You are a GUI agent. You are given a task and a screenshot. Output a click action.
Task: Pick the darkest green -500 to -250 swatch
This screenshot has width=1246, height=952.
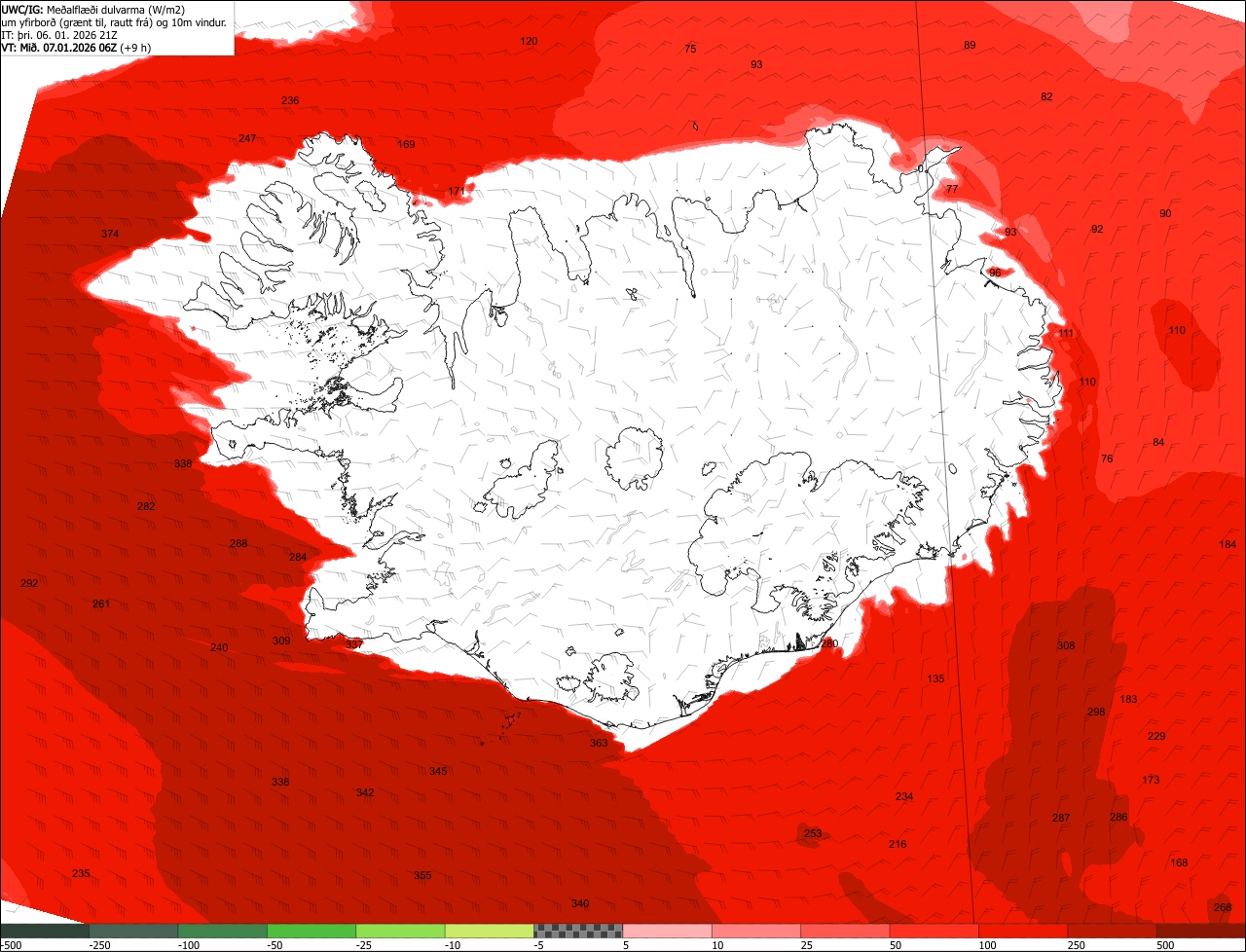tap(45, 932)
